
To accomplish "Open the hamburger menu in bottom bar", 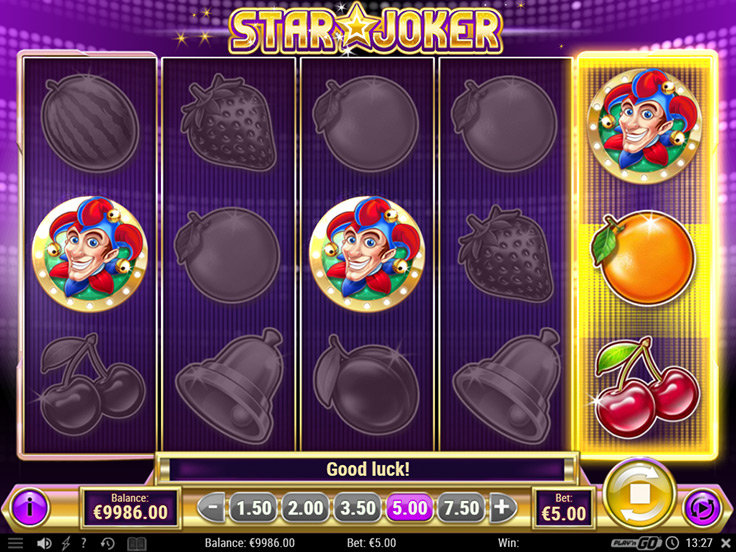I will click(15, 543).
